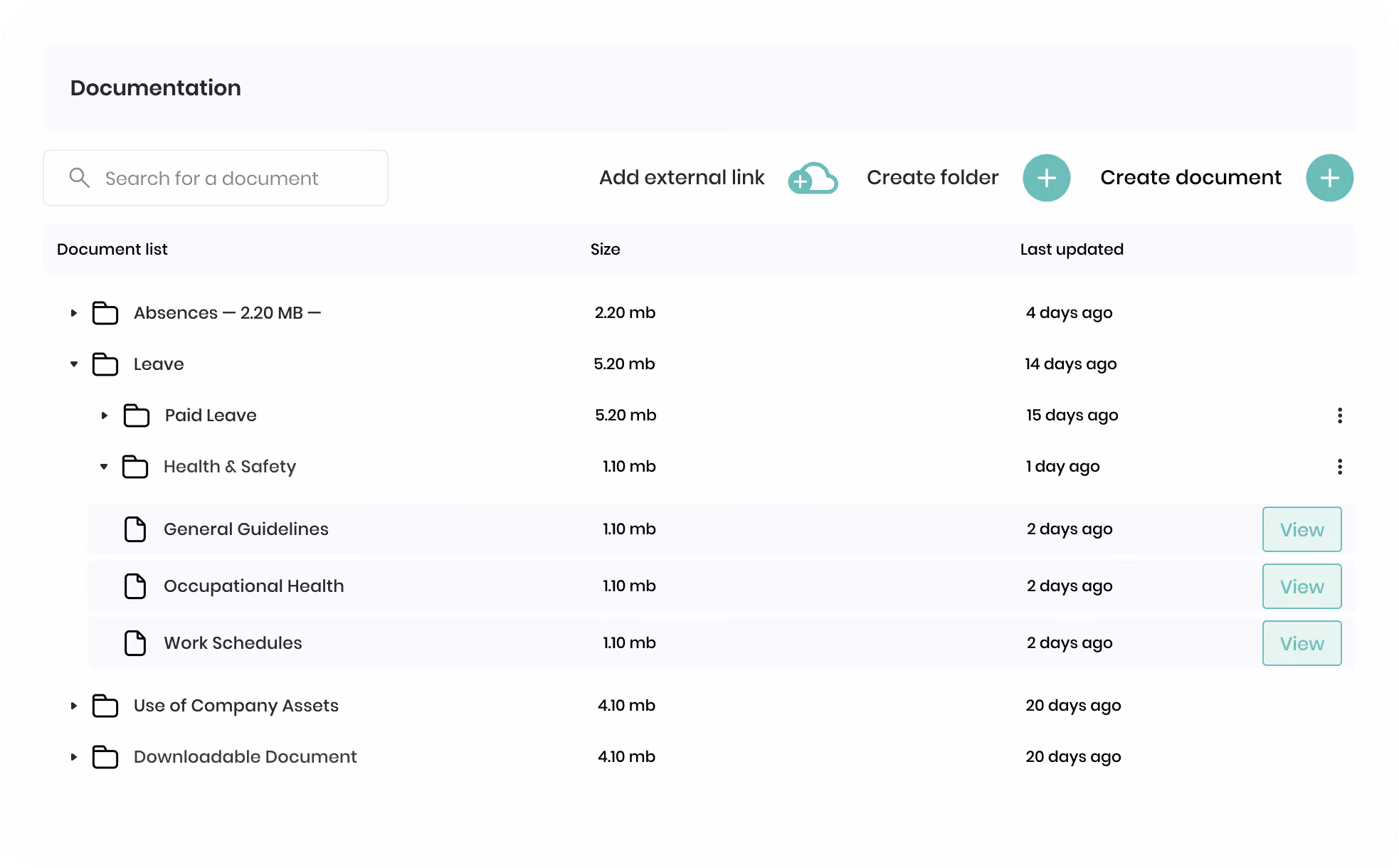Click the Health & Safety folder icon
Viewport: 1399px width, 868px height.
[135, 467]
